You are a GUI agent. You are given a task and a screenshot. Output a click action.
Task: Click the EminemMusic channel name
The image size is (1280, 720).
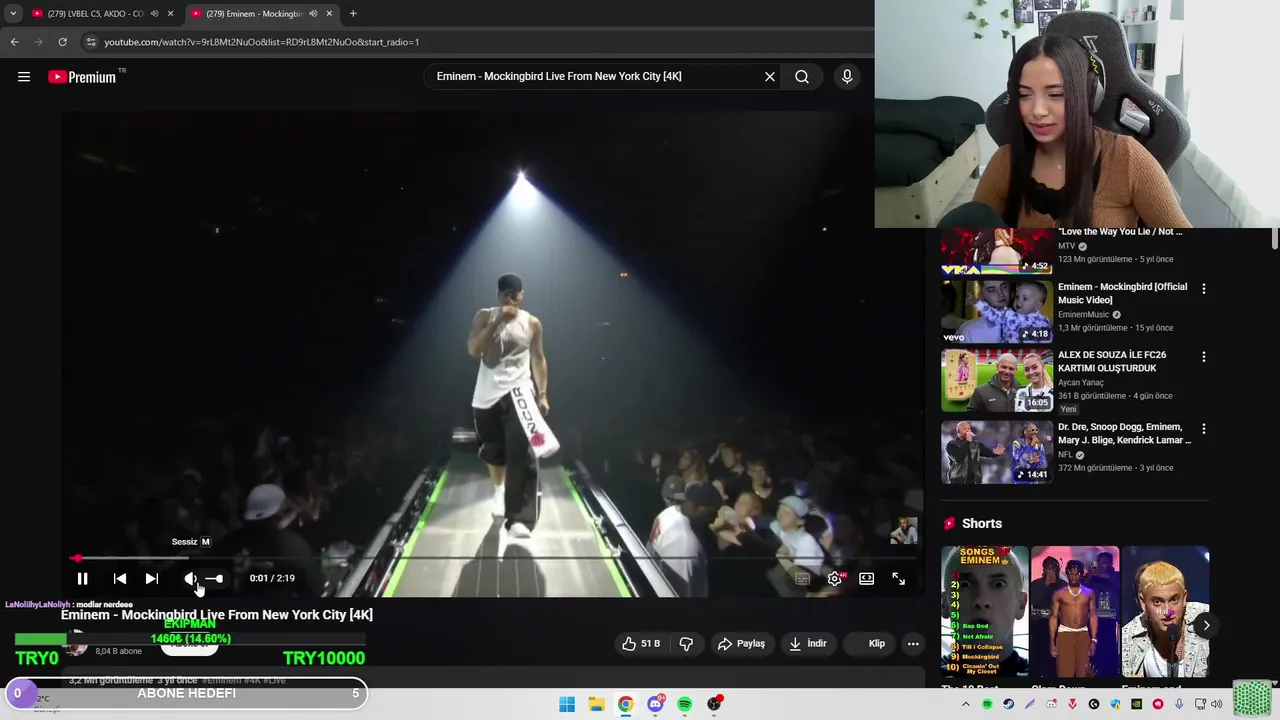pyautogui.click(x=1084, y=314)
